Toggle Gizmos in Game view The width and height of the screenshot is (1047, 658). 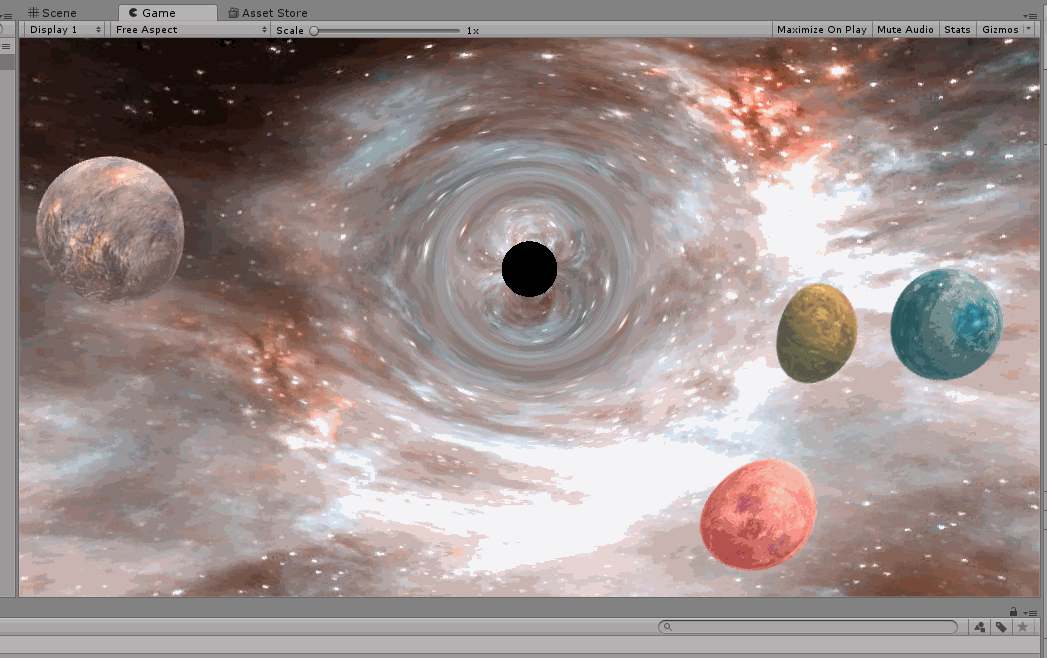pyautogui.click(x=1000, y=29)
